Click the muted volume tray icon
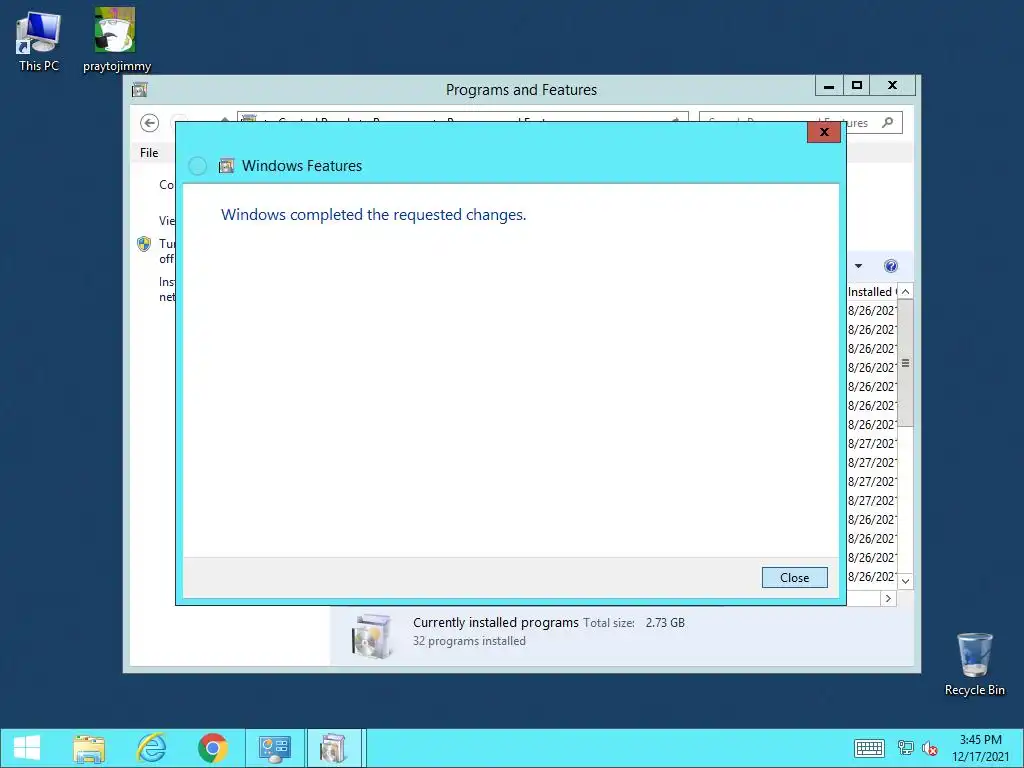This screenshot has height=768, width=1024. [x=929, y=748]
